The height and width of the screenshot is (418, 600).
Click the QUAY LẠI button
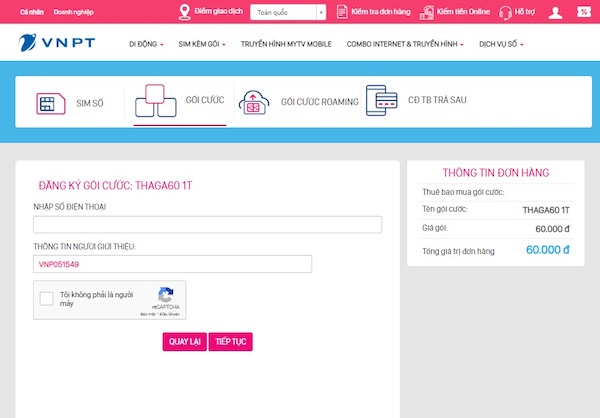click(184, 341)
